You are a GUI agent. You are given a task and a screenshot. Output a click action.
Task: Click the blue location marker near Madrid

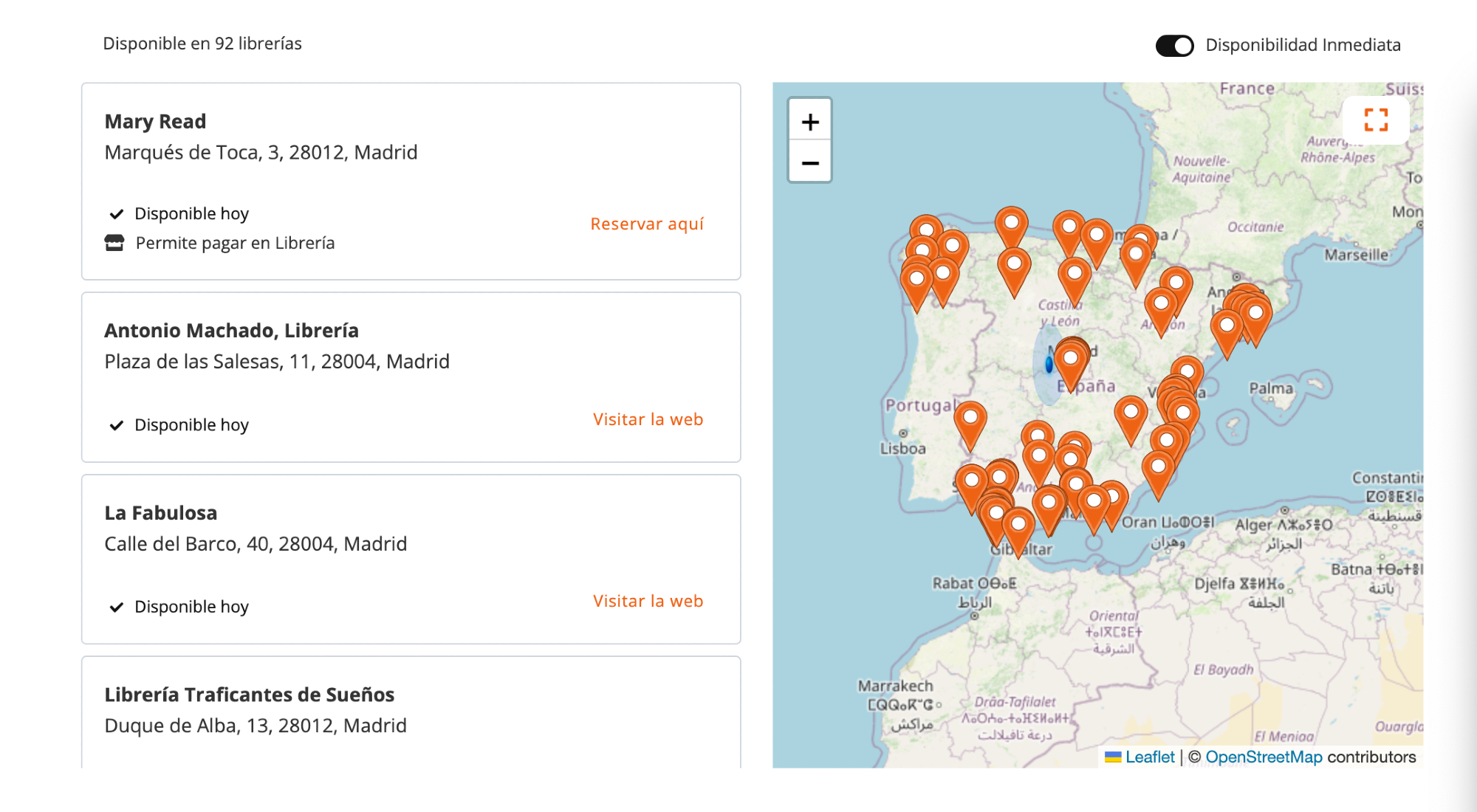click(x=1049, y=364)
